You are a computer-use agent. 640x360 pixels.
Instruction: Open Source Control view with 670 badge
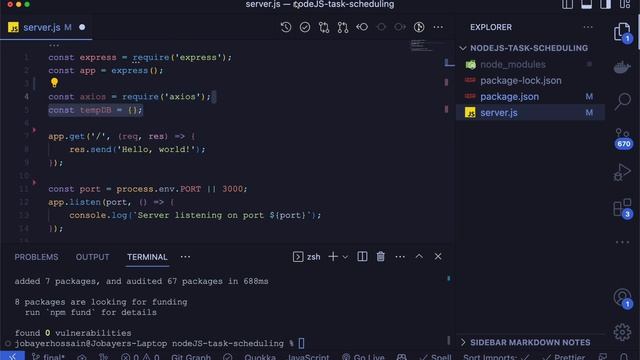622,138
